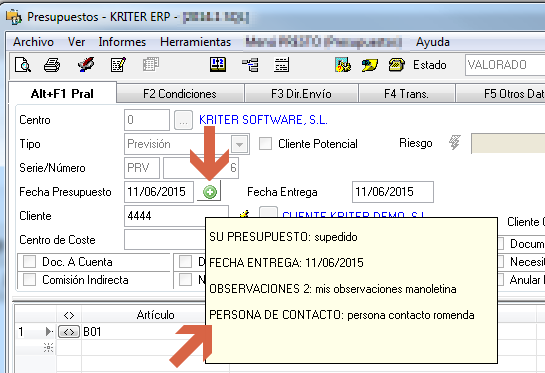The height and width of the screenshot is (373, 545).
Task: Expand row 1 with the arrow marker
Action: [49, 332]
